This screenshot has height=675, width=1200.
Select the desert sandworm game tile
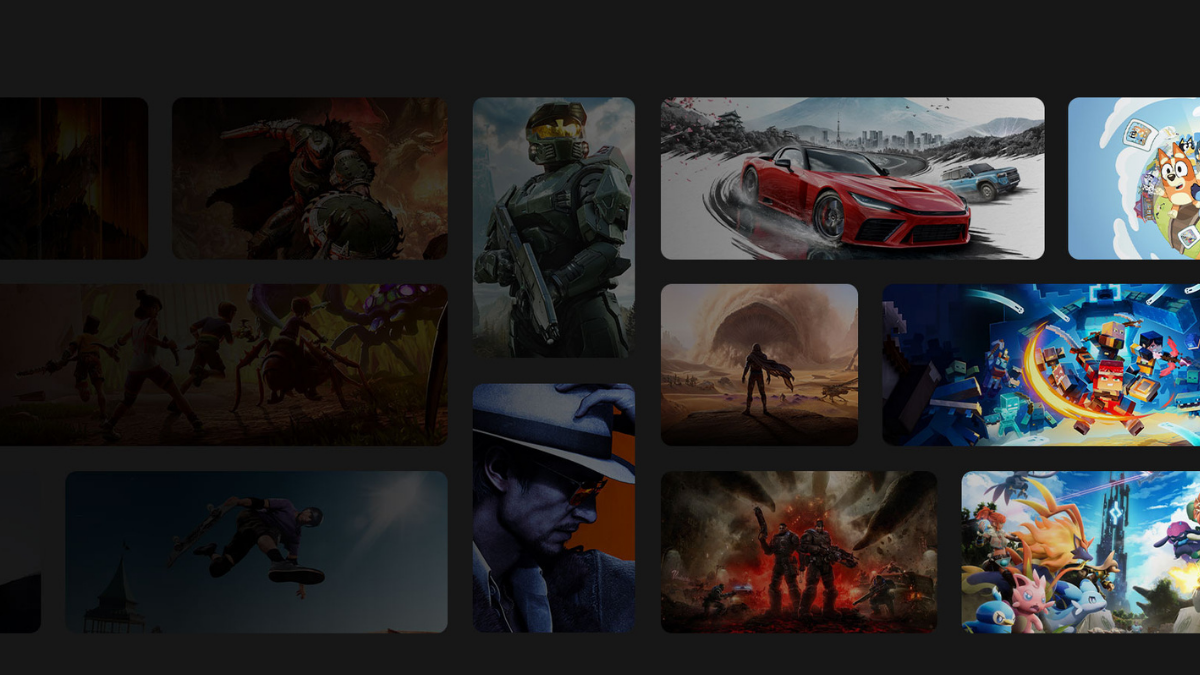click(759, 365)
